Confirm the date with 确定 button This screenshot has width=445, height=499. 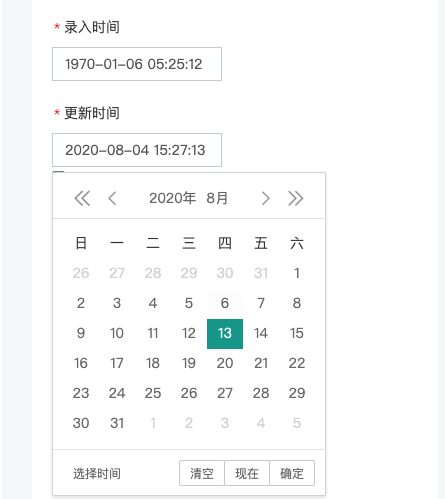click(x=292, y=473)
